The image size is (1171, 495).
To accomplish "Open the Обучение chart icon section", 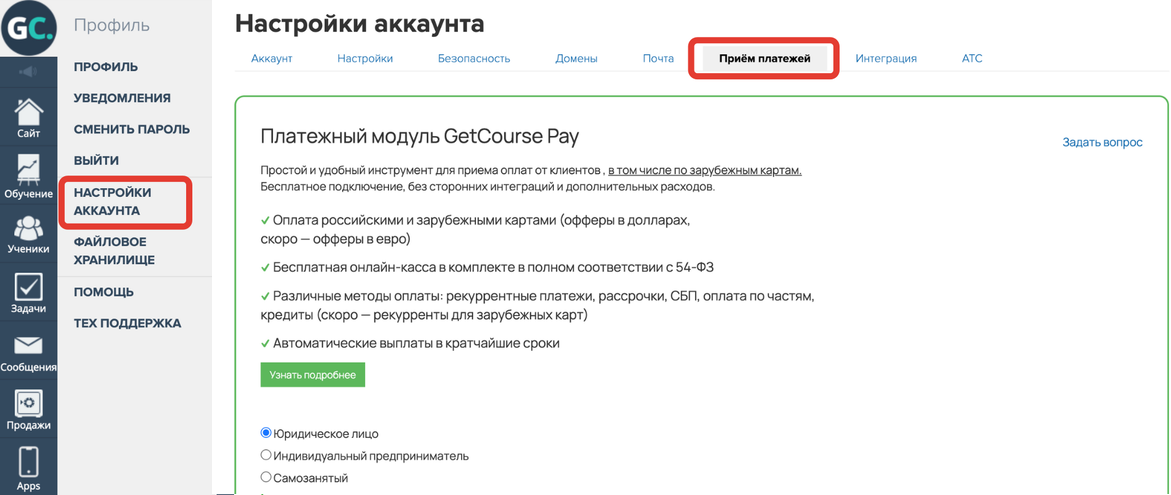I will pyautogui.click(x=28, y=178).
